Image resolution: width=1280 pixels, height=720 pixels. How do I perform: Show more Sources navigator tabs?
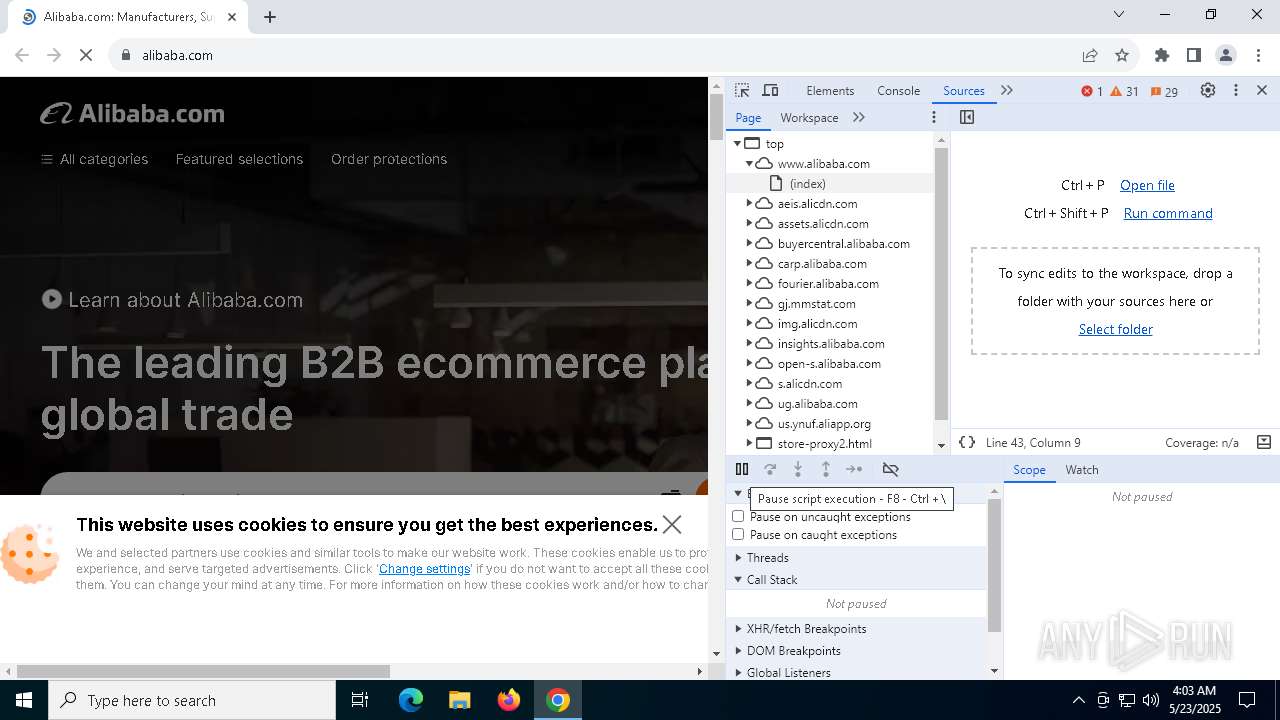coord(858,117)
